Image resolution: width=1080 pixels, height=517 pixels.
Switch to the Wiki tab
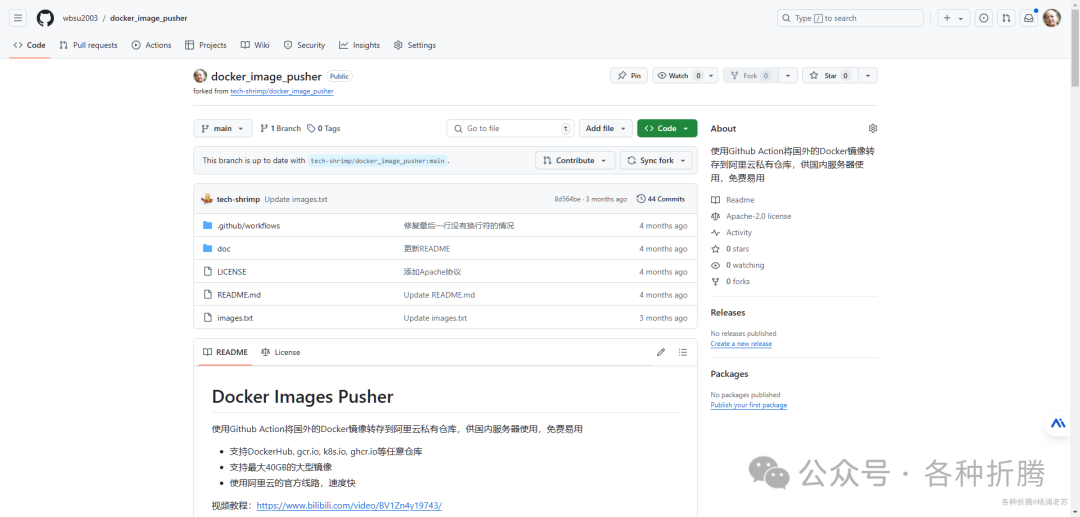point(255,45)
